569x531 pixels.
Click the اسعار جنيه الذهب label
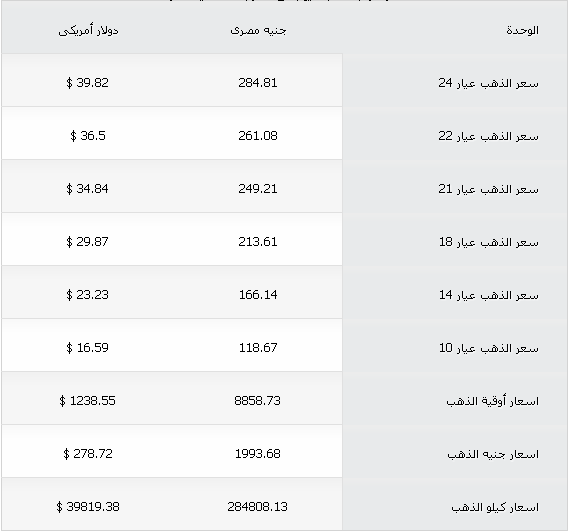point(493,454)
